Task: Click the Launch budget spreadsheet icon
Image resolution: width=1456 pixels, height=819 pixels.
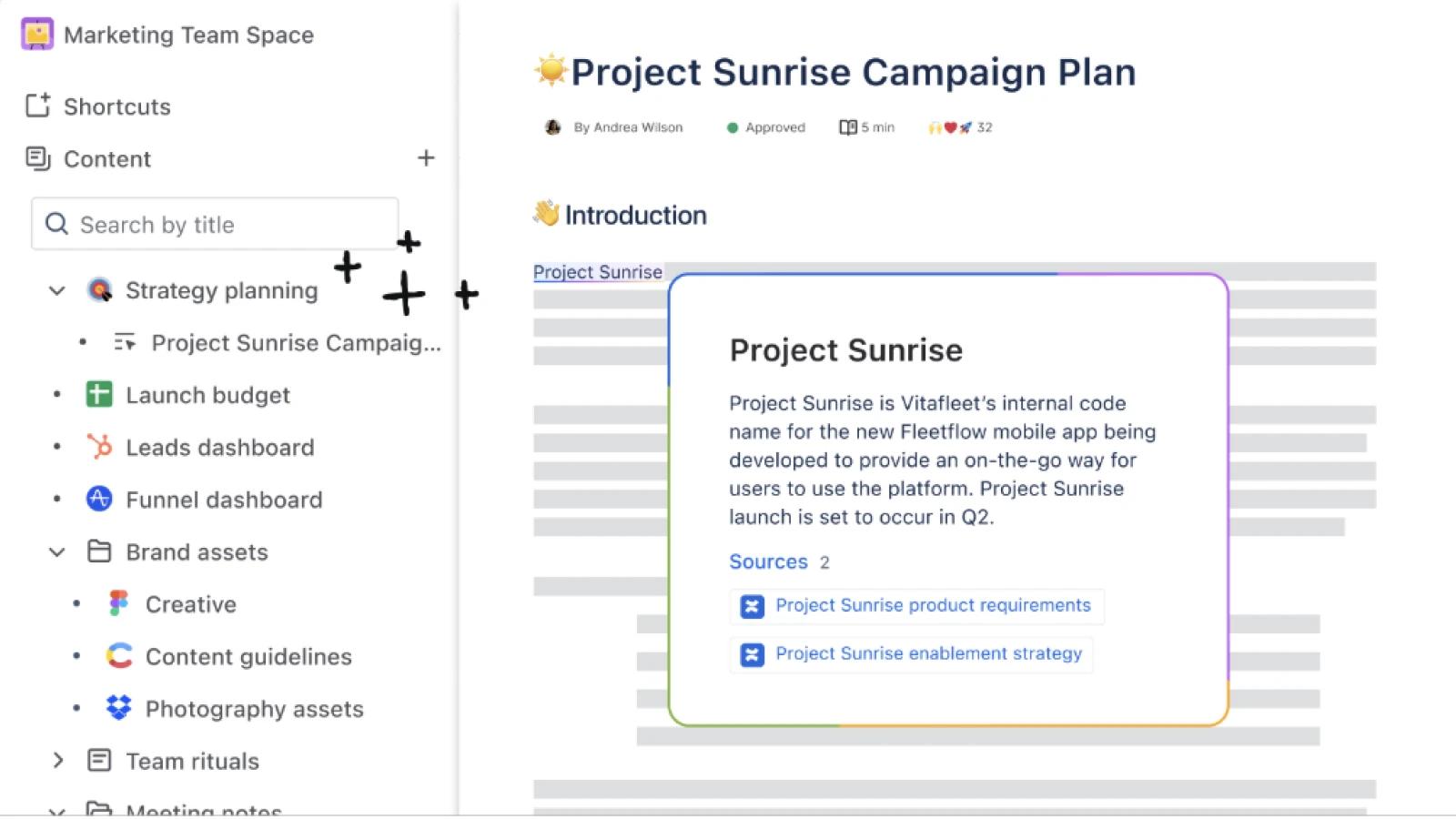Action: point(99,394)
